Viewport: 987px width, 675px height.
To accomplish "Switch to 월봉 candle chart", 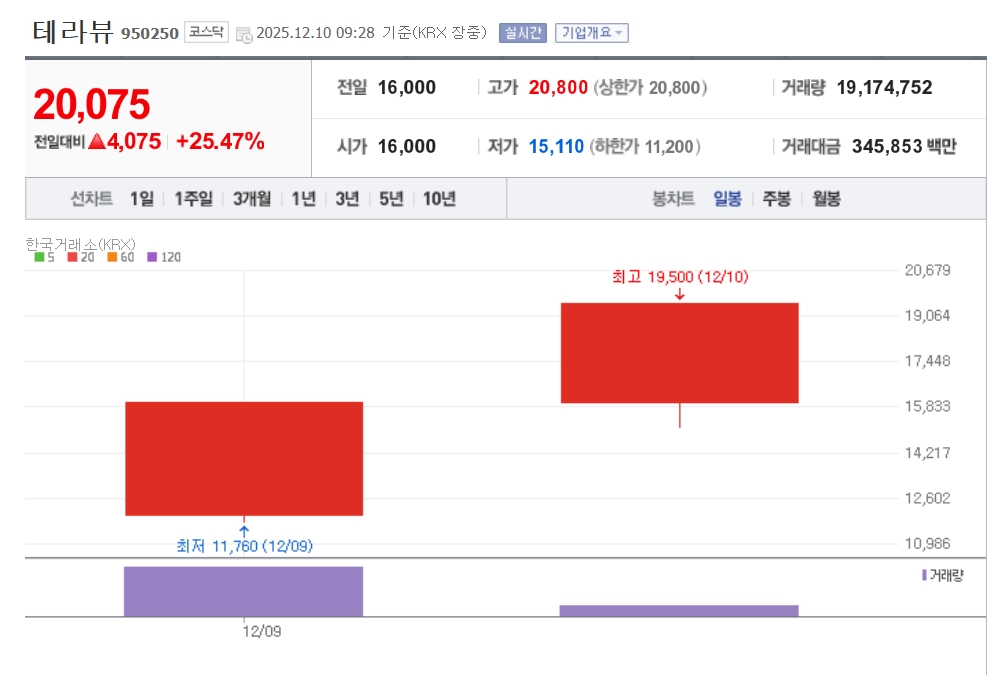I will 826,199.
